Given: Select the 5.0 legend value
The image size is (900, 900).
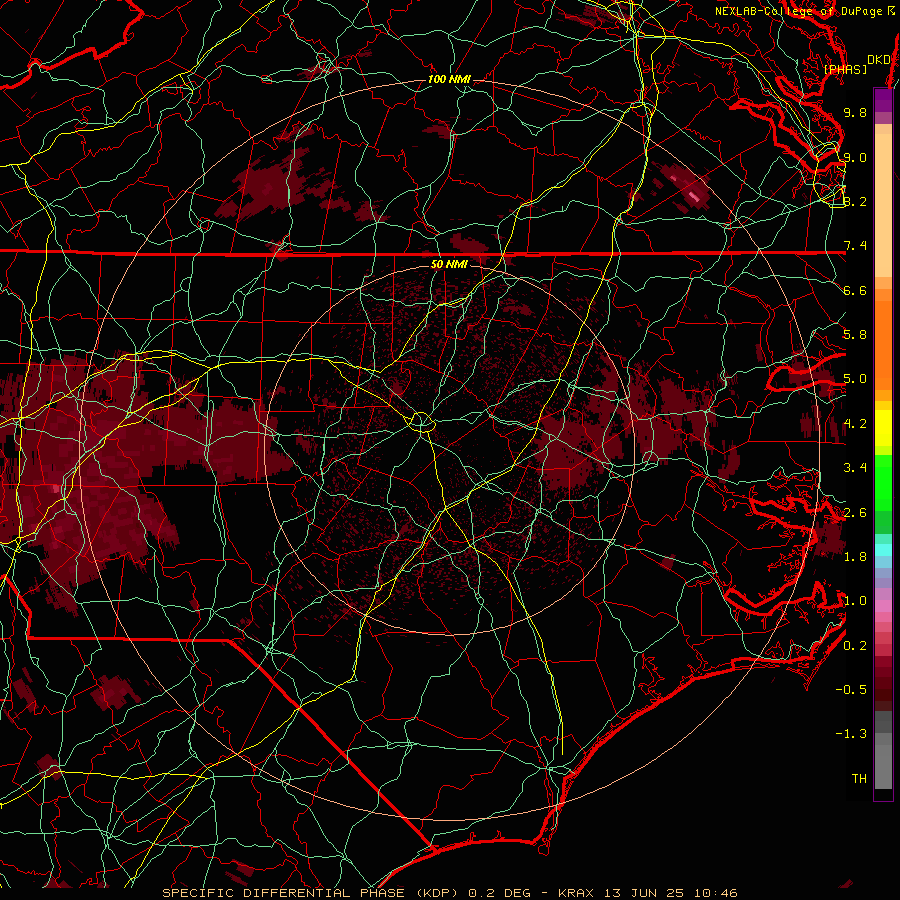Looking at the screenshot, I should point(855,379).
